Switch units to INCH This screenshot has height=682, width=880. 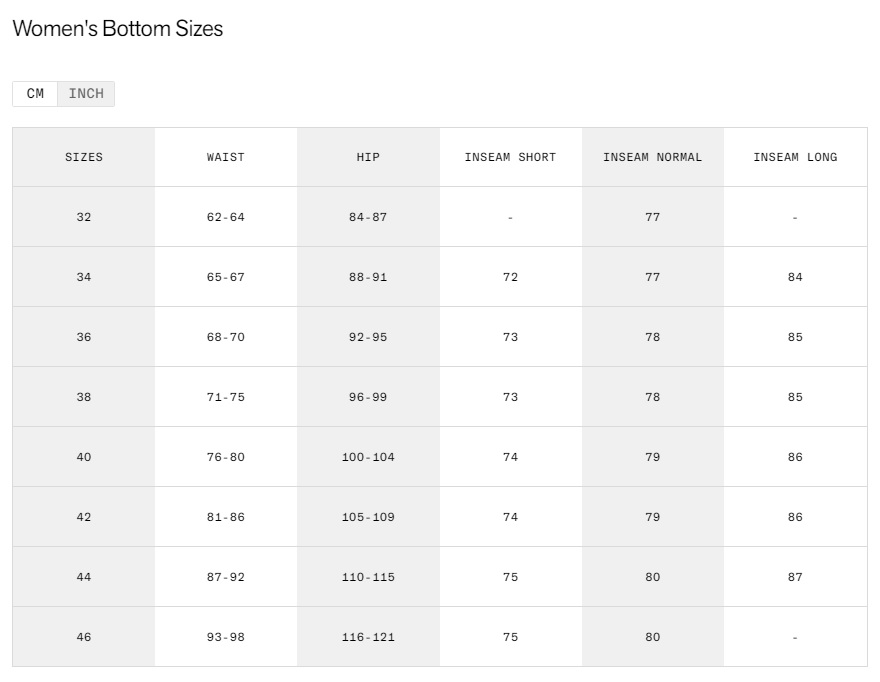click(86, 94)
